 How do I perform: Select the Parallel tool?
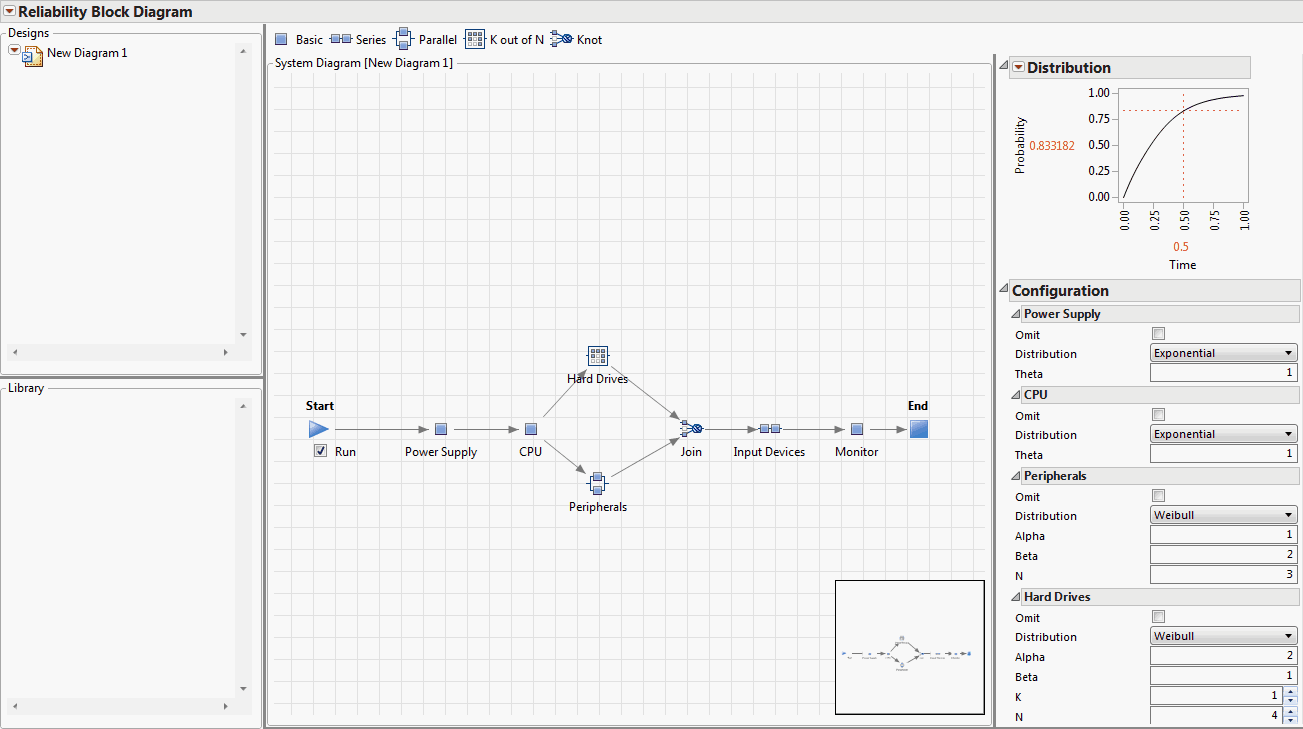(x=404, y=38)
